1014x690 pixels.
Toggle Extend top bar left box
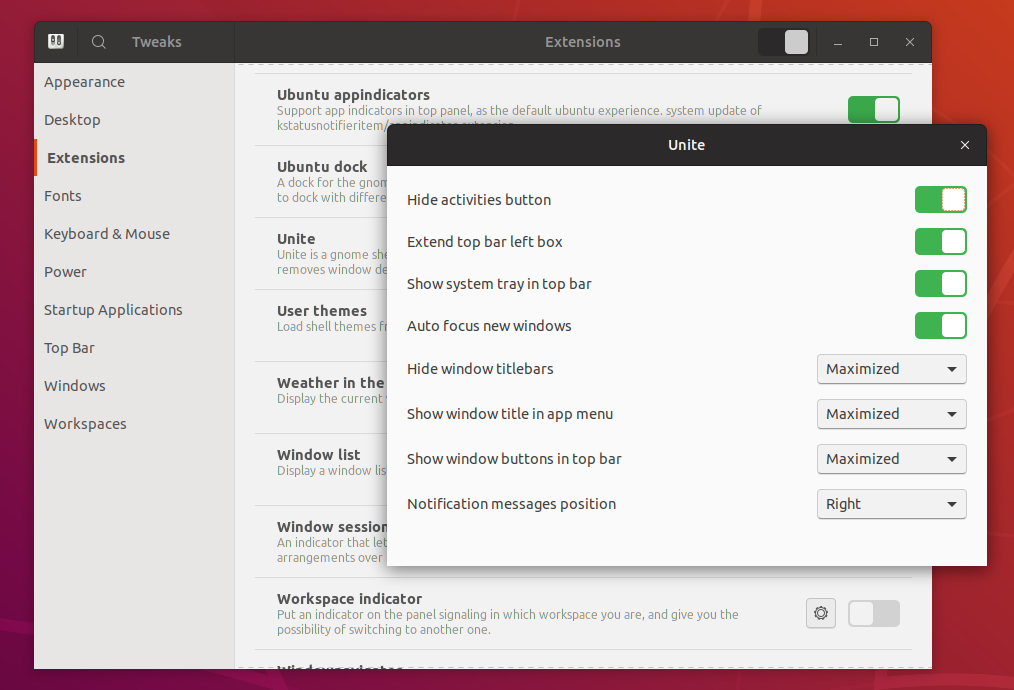tap(940, 241)
